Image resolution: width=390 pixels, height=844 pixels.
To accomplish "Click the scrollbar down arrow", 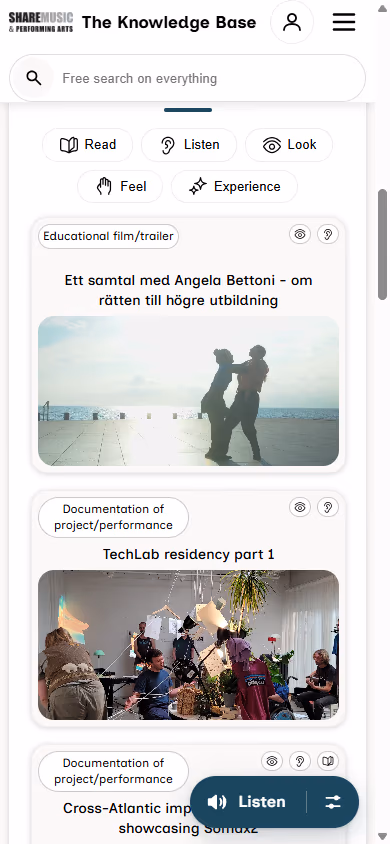I will (382, 836).
